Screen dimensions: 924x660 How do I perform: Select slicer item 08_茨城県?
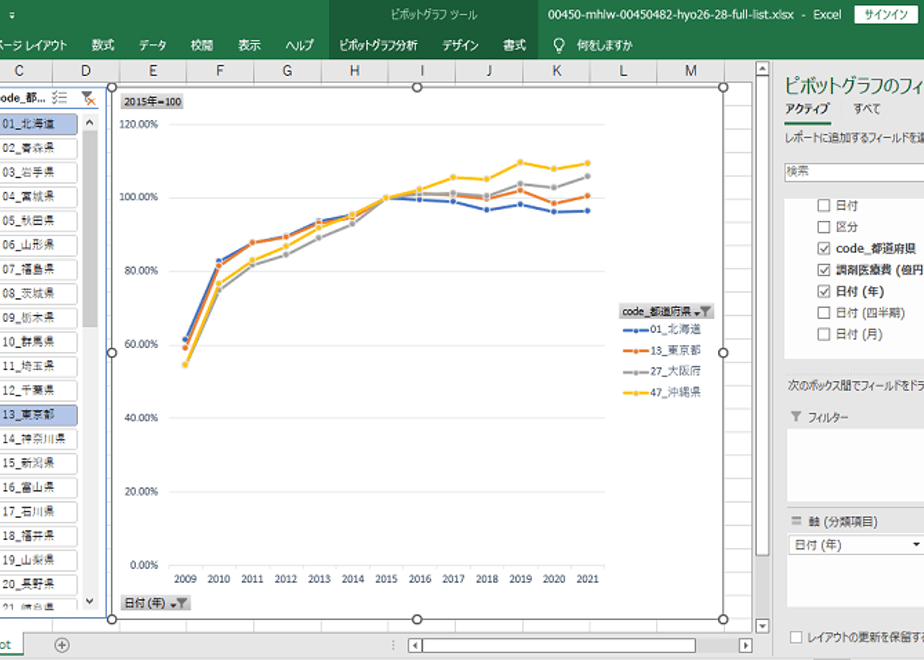point(38,293)
